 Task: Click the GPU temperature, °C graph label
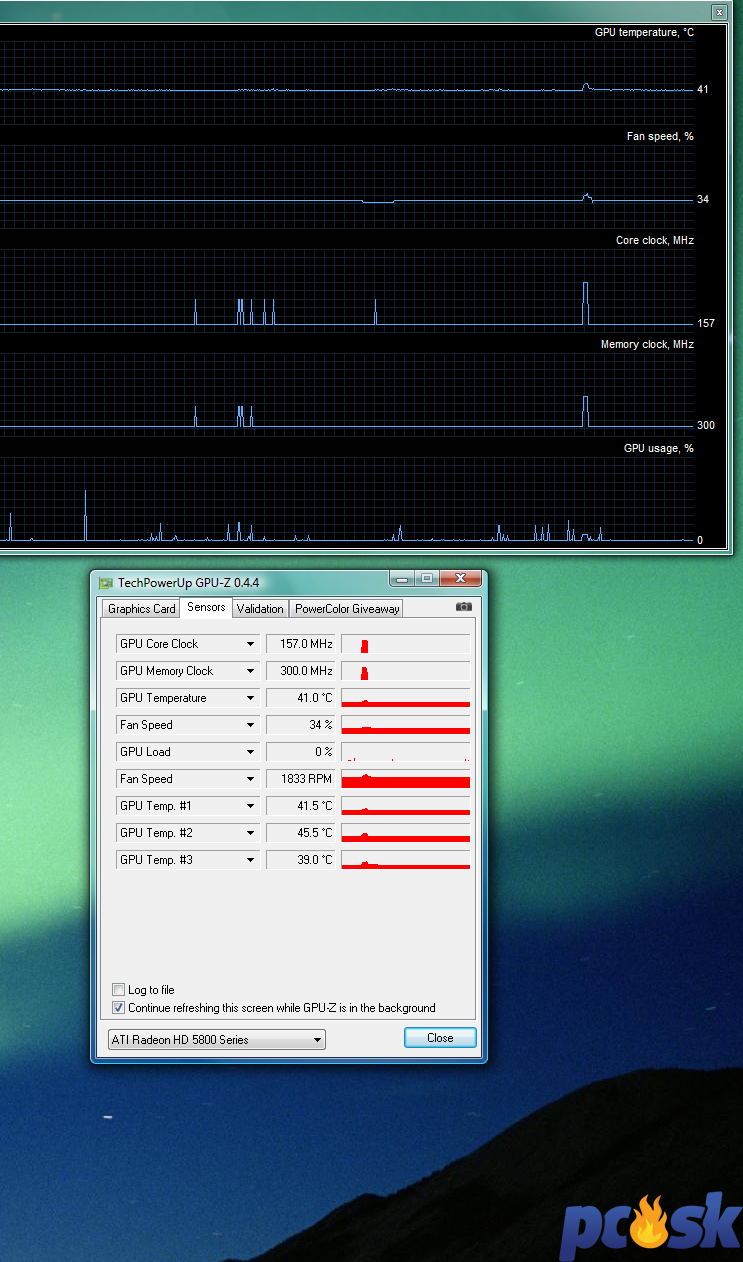[x=644, y=32]
